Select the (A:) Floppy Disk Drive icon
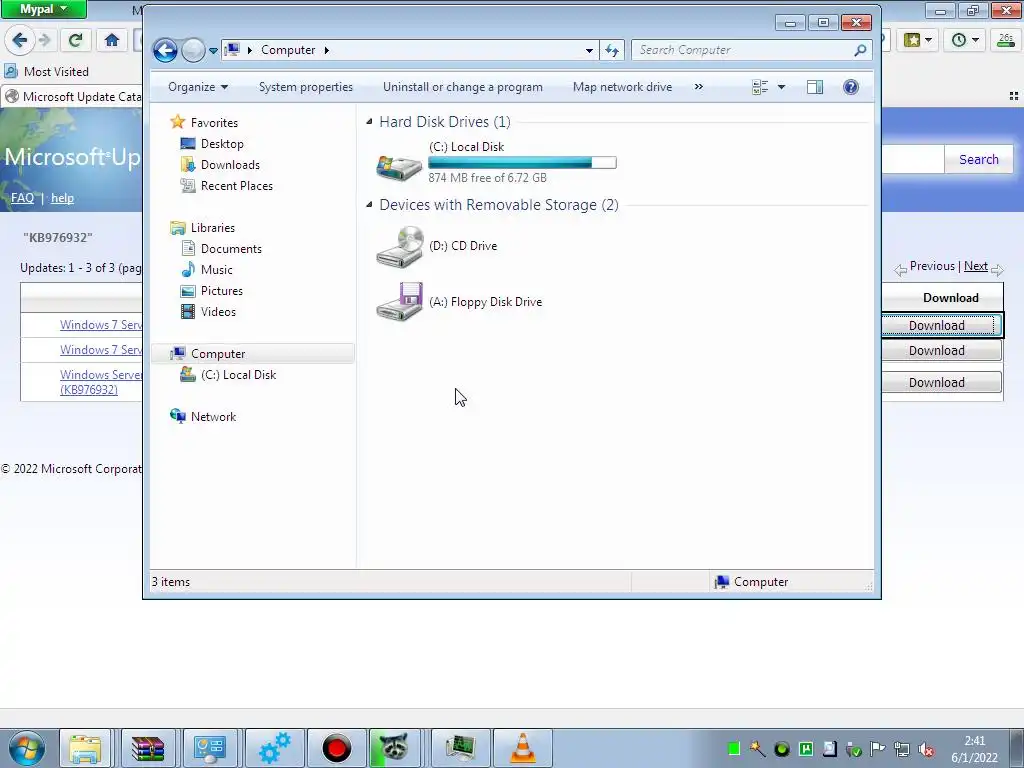The image size is (1024, 768). click(x=399, y=302)
